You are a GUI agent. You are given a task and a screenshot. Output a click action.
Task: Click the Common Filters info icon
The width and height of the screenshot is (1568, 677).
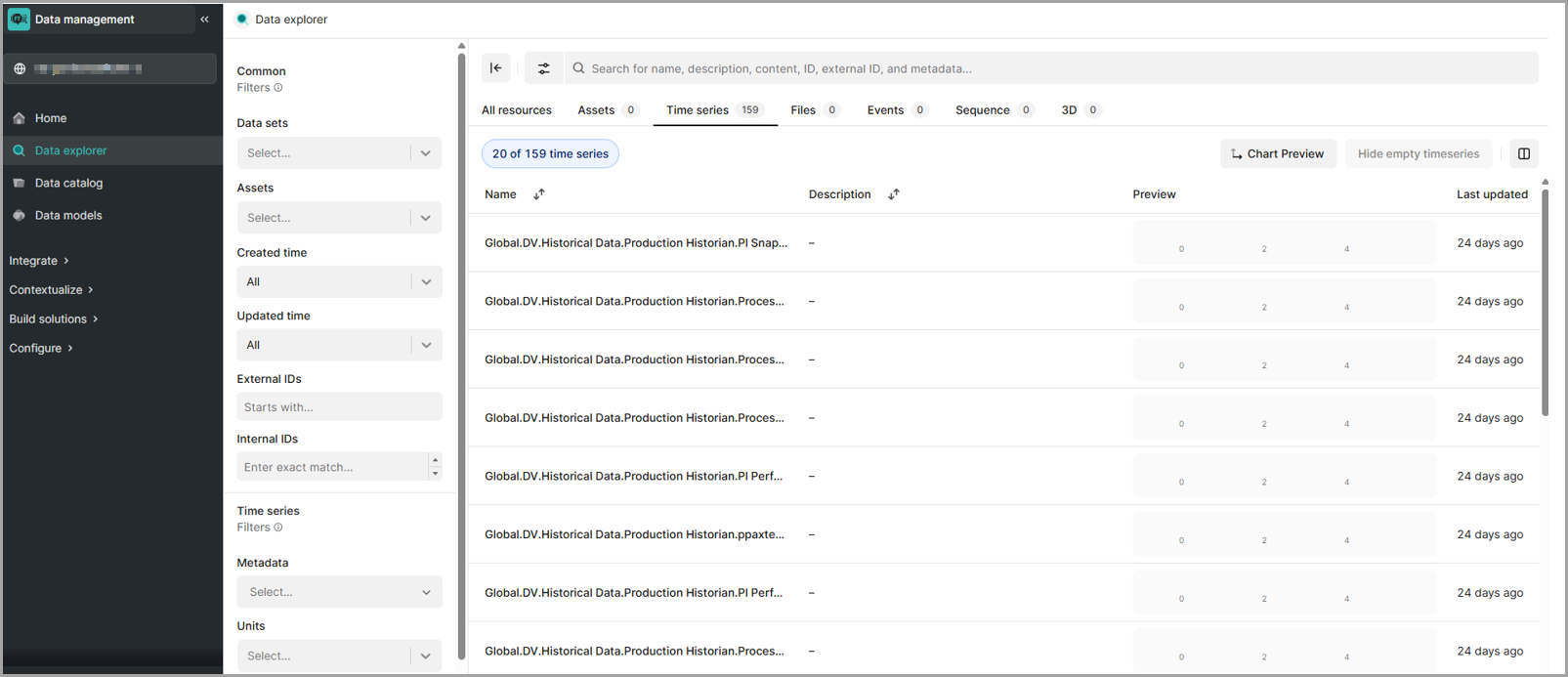pyautogui.click(x=278, y=88)
